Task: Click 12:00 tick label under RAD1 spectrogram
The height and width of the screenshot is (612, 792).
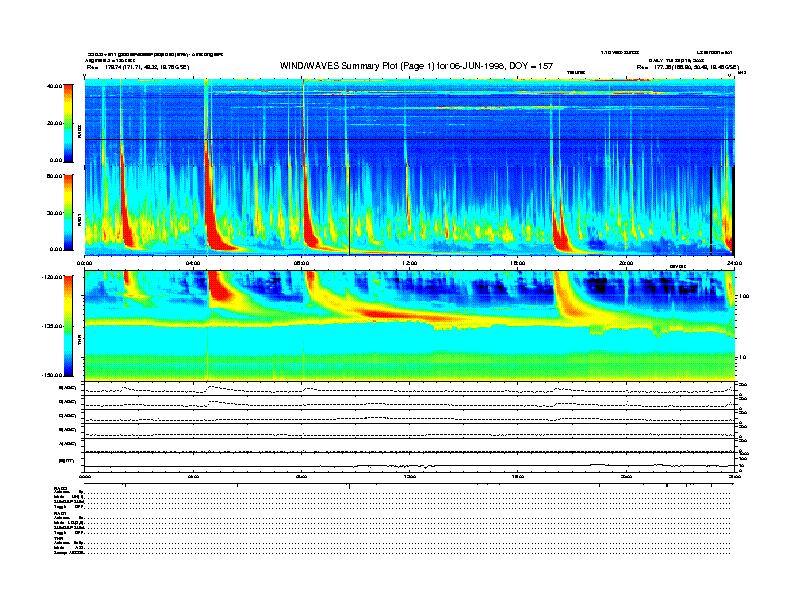Action: [410, 263]
